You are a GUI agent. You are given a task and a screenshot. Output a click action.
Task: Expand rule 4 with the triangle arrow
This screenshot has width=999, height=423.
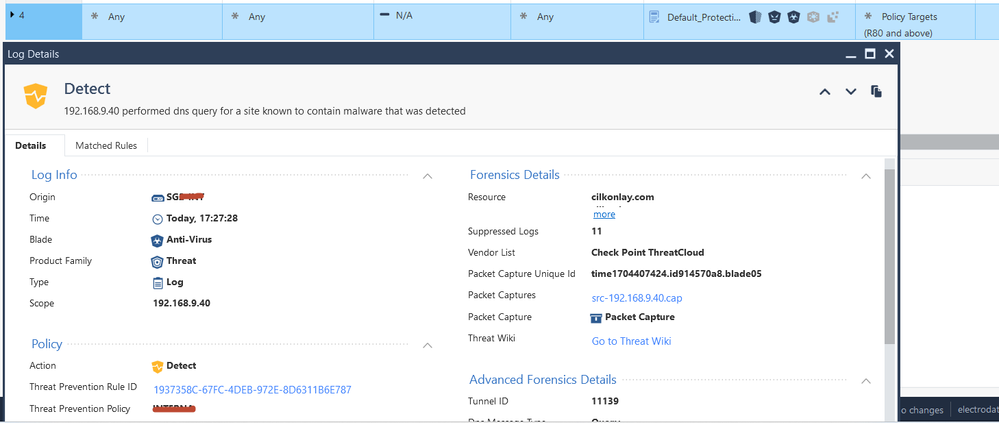(12, 15)
